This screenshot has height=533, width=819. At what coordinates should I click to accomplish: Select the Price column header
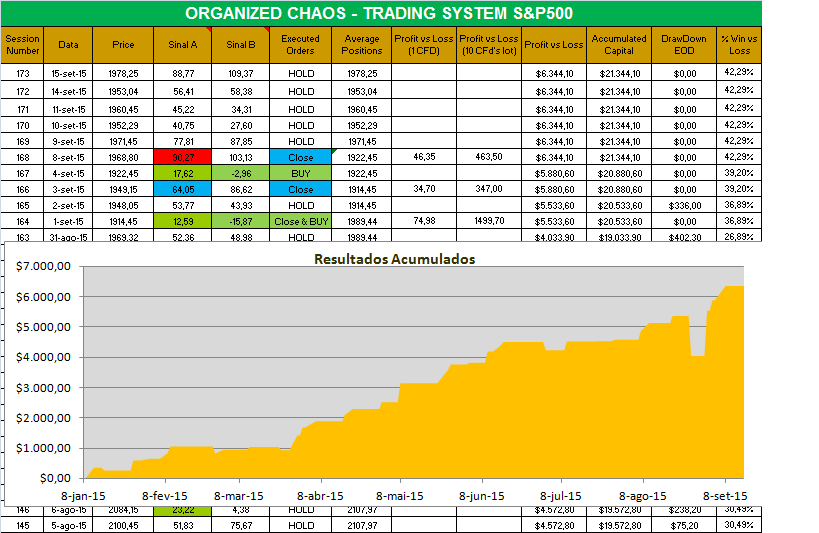123,45
